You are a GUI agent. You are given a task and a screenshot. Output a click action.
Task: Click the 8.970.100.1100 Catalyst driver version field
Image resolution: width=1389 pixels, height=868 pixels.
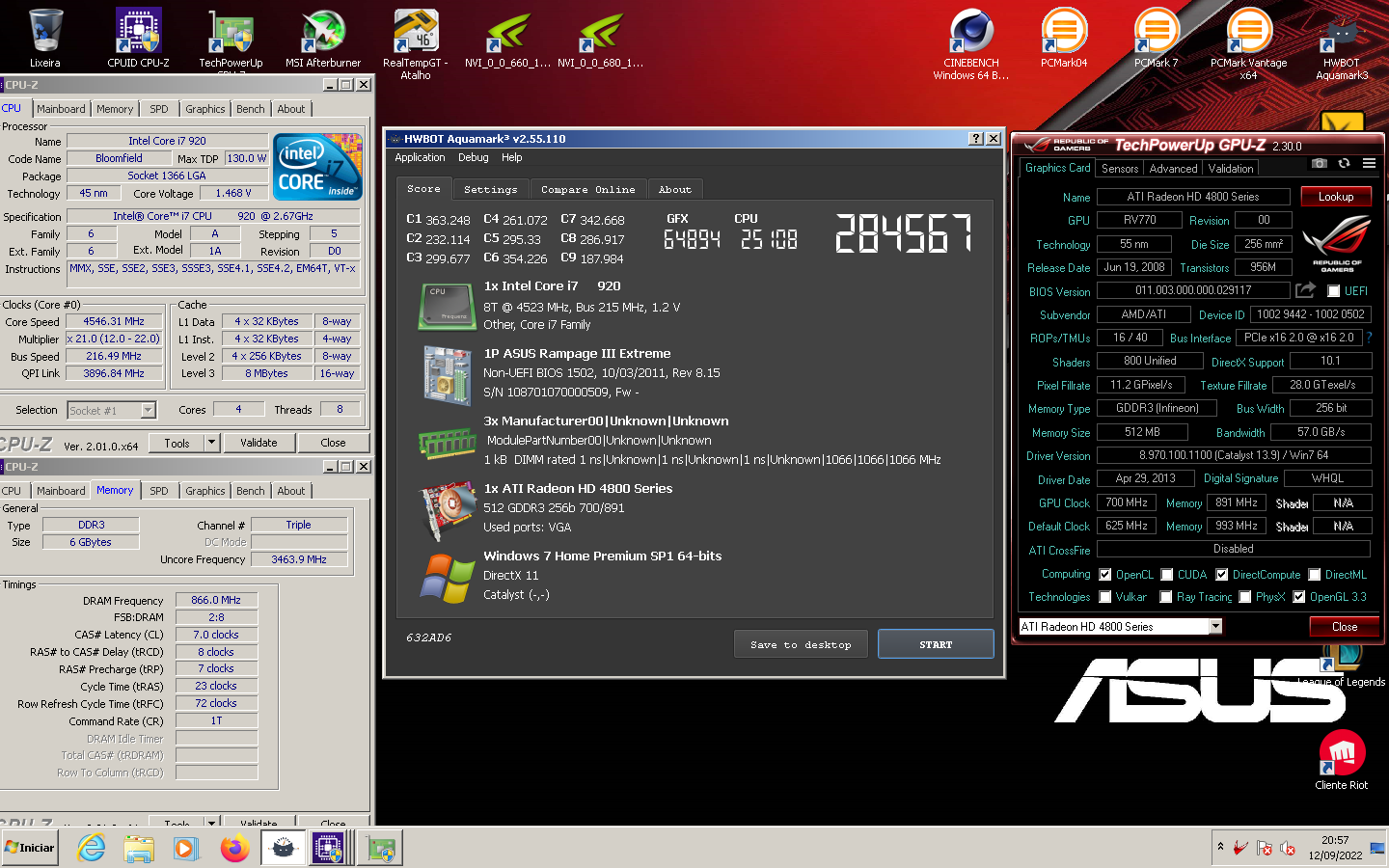(1234, 455)
